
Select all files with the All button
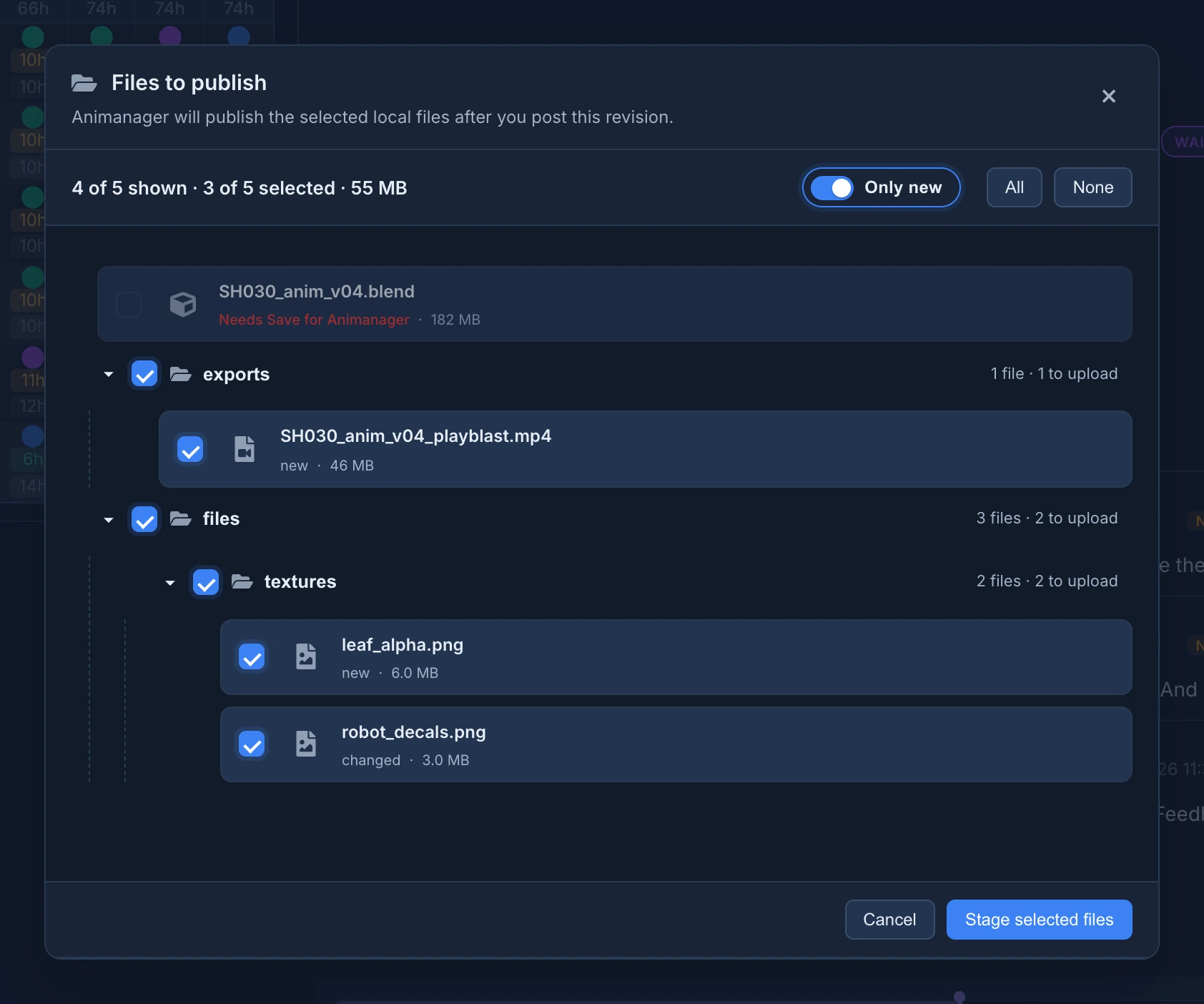click(x=1014, y=187)
